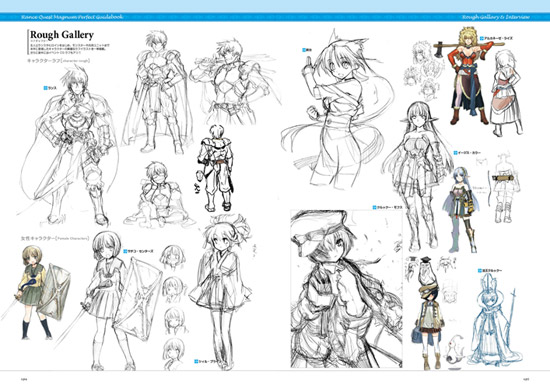This screenshot has width=550, height=389.
Task: Select the standing caped knight sketch, hands on hips
Action: [158, 92]
